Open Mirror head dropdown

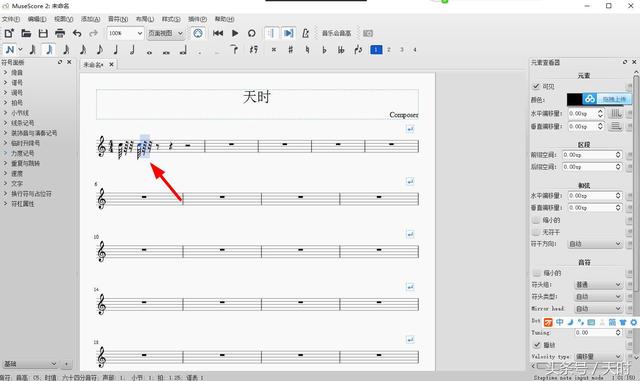click(x=598, y=309)
